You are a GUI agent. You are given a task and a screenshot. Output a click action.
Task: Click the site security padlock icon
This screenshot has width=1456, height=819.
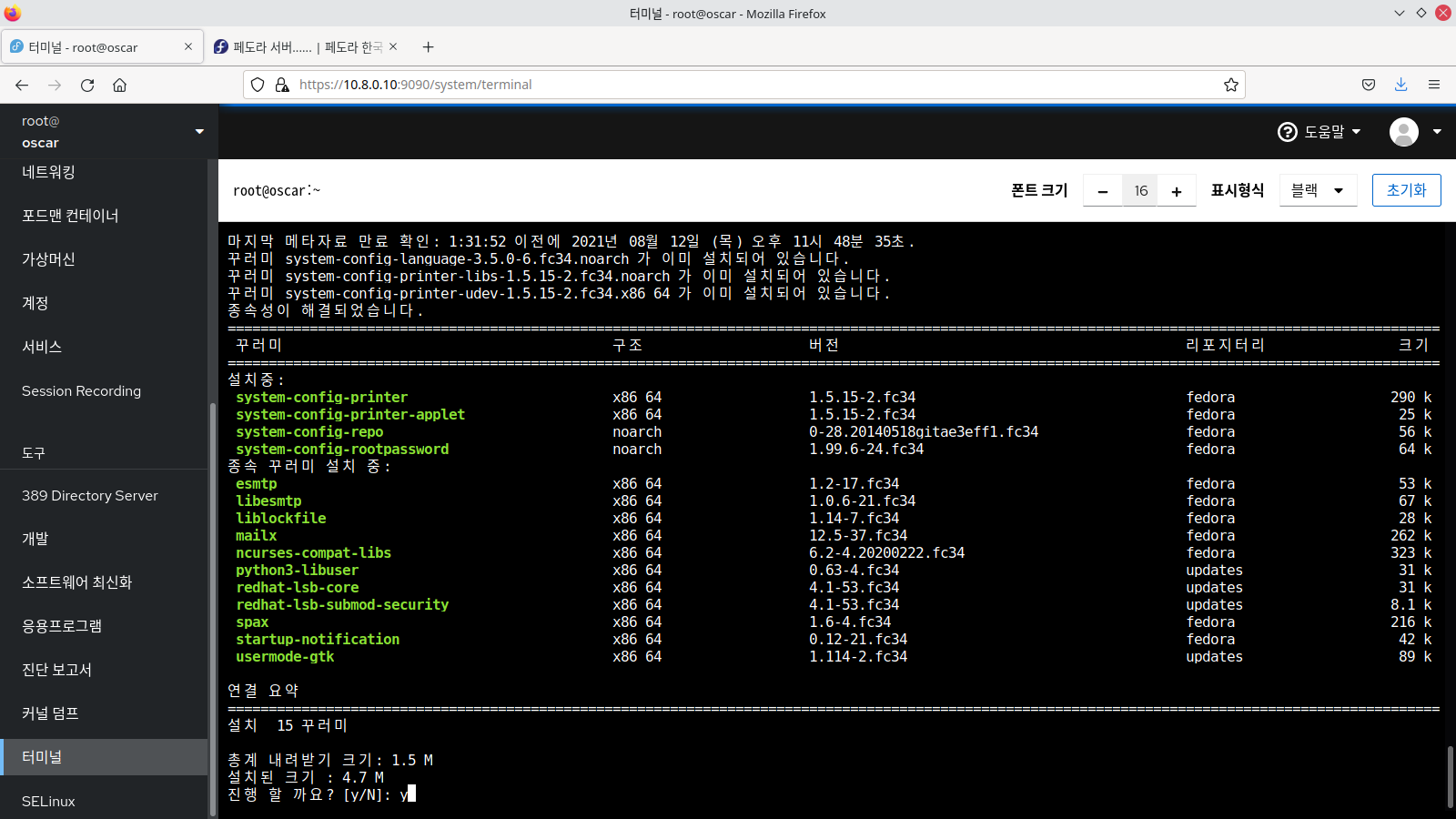[282, 85]
